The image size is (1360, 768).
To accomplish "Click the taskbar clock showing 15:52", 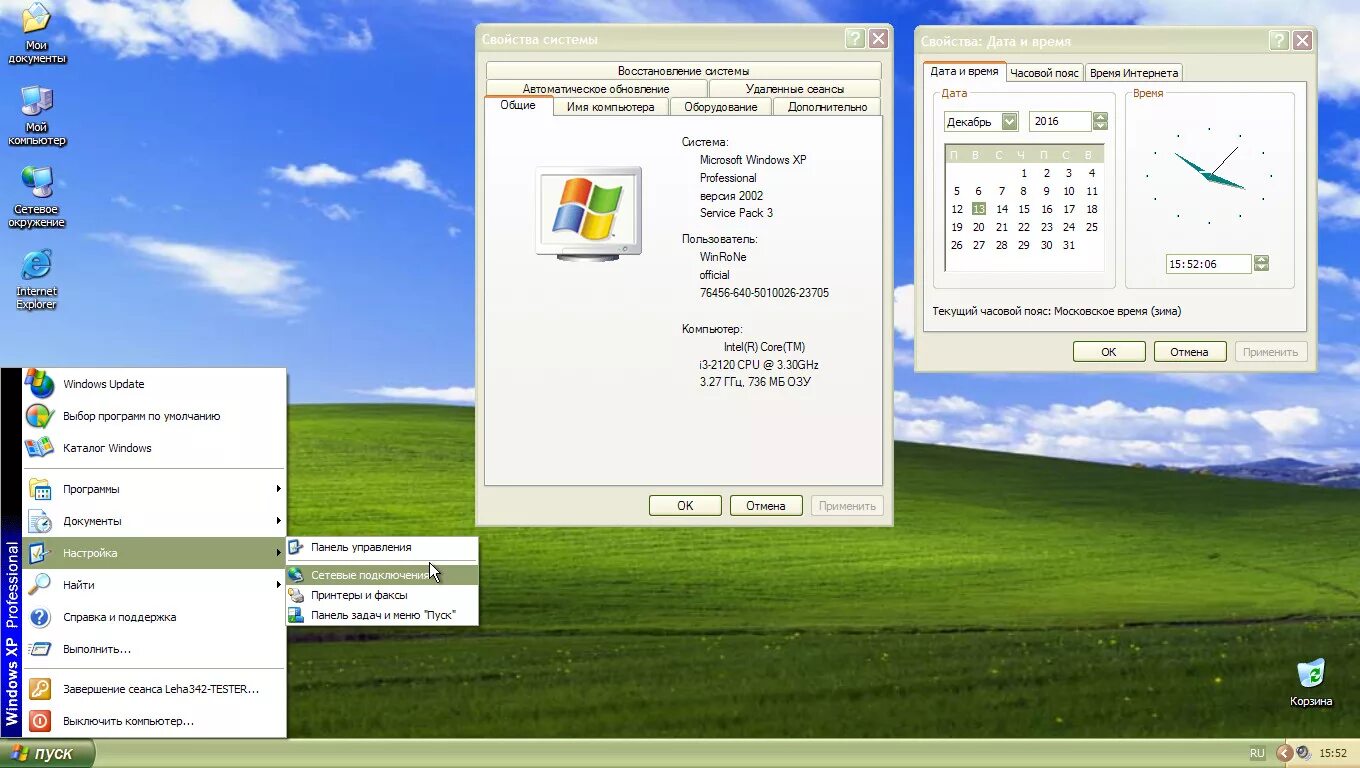I will (x=1333, y=753).
